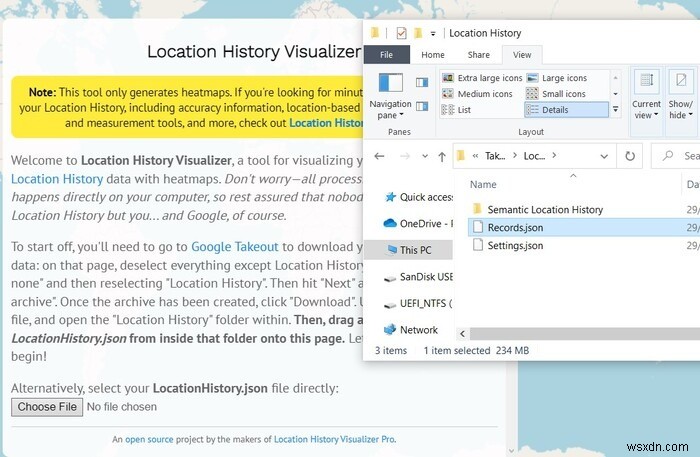Image resolution: width=700 pixels, height=457 pixels.
Task: Click Properties quick access toolbar icon
Action: (x=401, y=33)
